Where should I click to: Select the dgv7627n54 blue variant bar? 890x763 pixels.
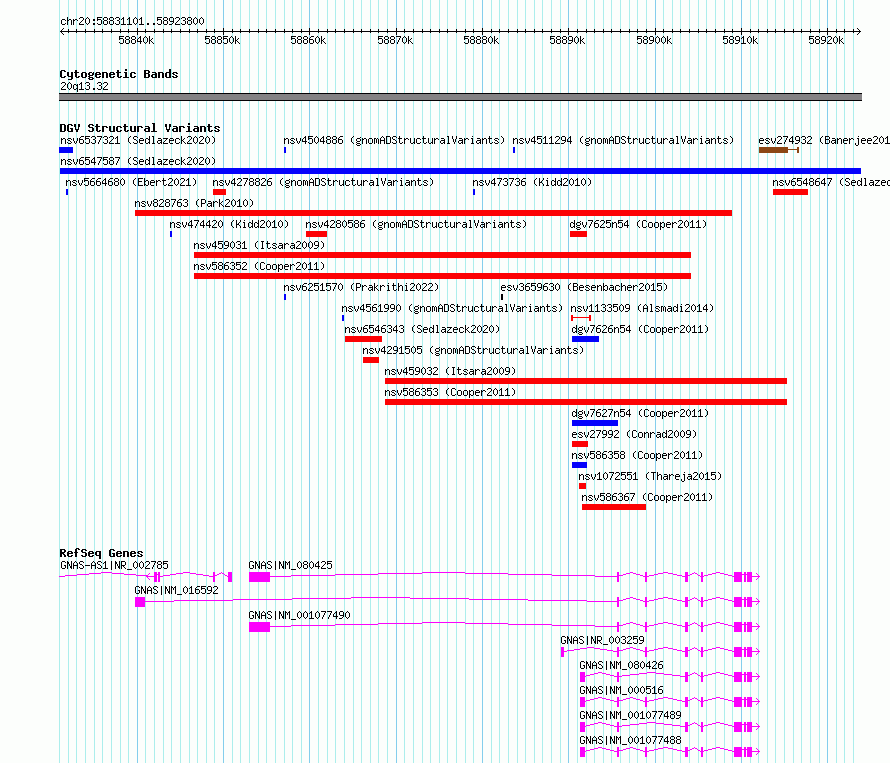click(595, 423)
